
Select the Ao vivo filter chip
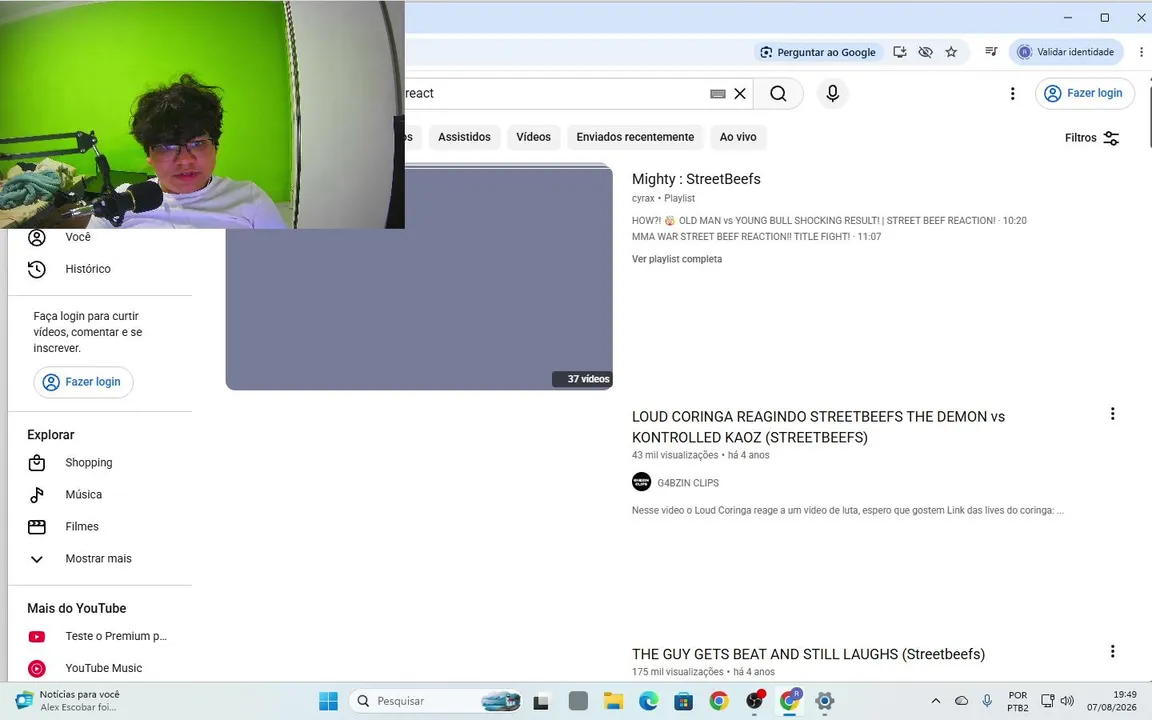(738, 137)
